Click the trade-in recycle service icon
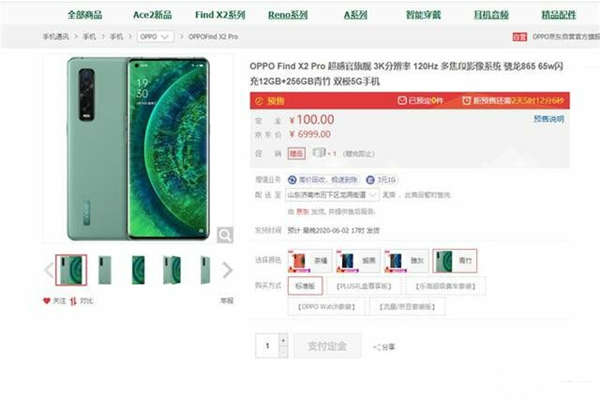Image resolution: width=600 pixels, height=406 pixels. (x=292, y=180)
